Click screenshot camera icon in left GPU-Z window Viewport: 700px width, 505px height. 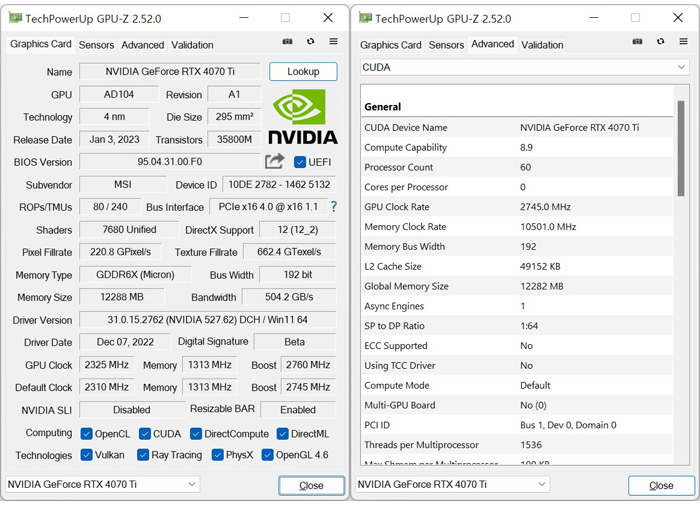click(288, 42)
